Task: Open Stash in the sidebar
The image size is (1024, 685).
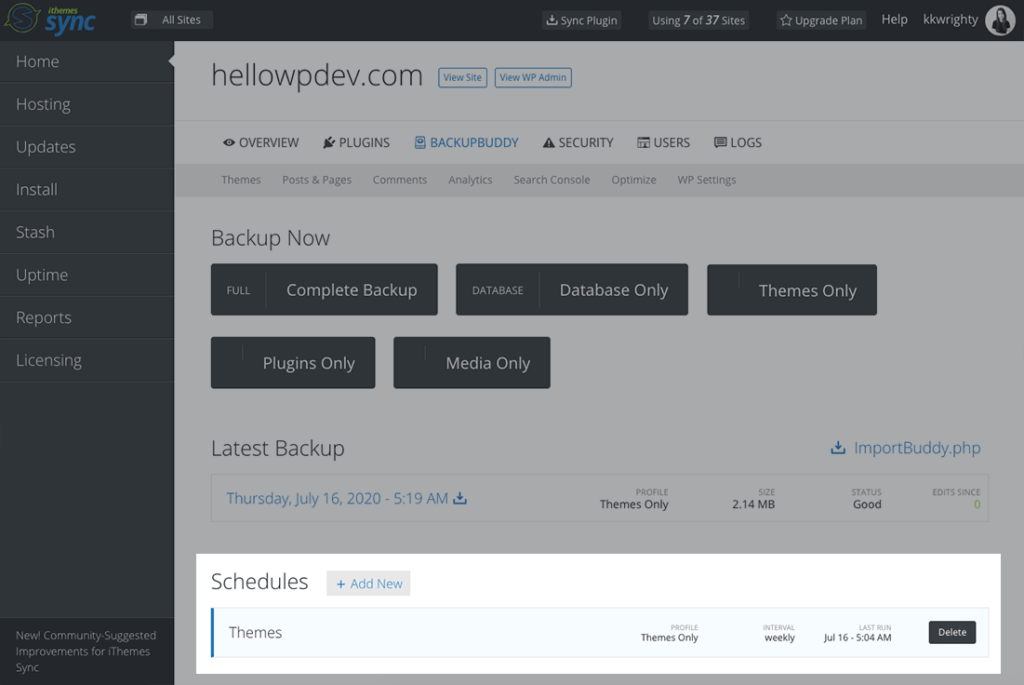Action: pos(87,232)
